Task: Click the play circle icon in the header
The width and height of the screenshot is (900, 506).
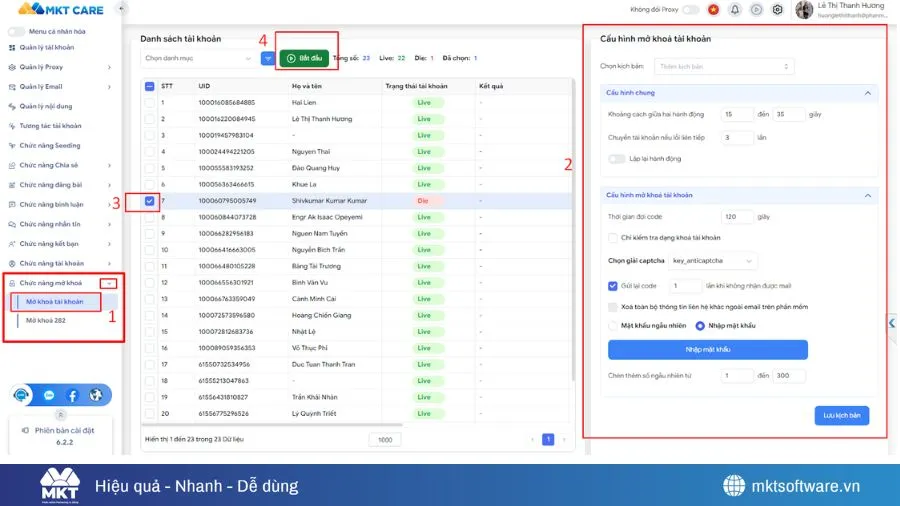Action: point(757,9)
